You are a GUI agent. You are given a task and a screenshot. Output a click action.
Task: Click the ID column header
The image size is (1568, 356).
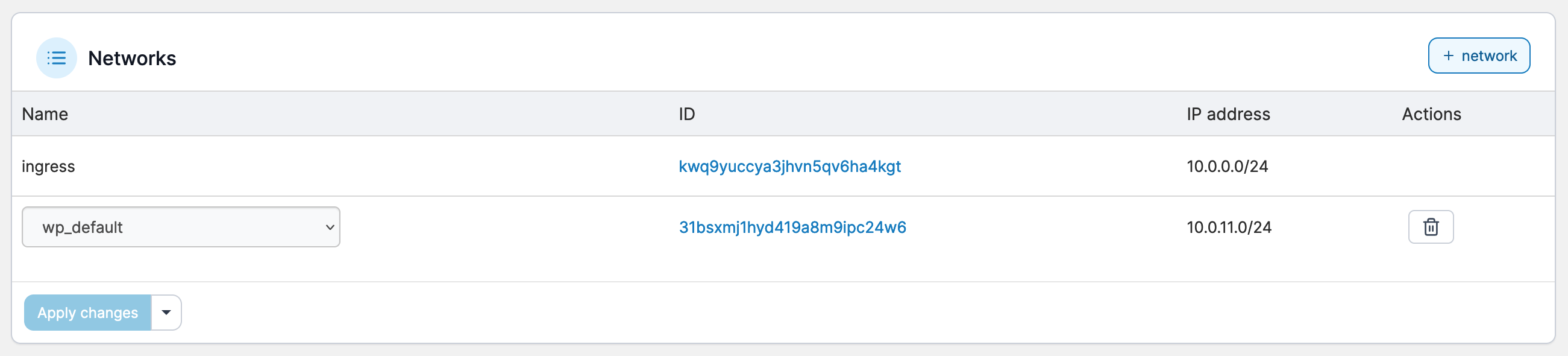pos(686,114)
